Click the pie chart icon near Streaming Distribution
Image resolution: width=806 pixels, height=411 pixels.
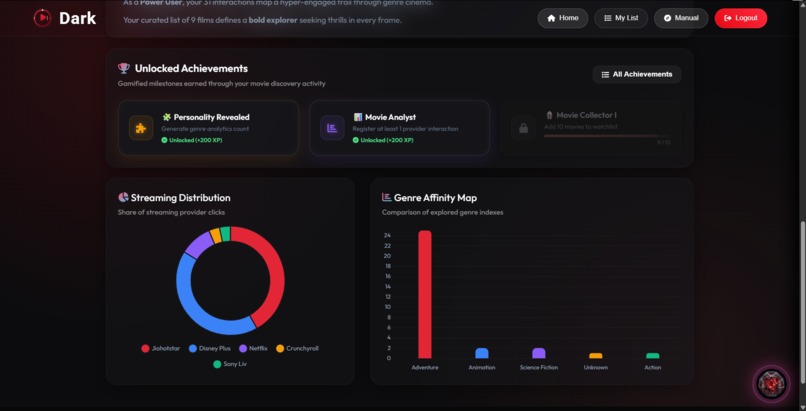coord(123,197)
